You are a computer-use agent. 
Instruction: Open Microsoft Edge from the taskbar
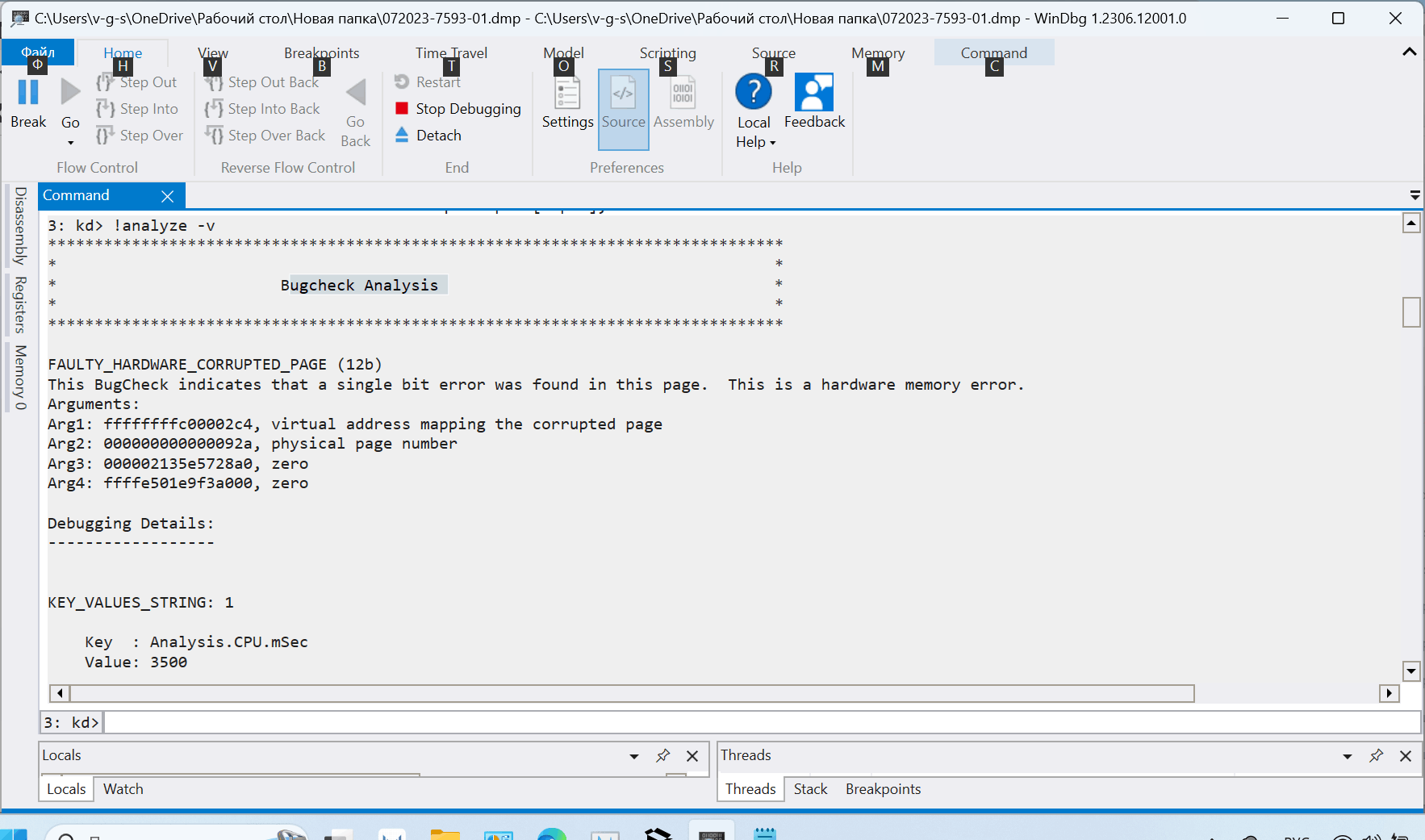[x=552, y=834]
